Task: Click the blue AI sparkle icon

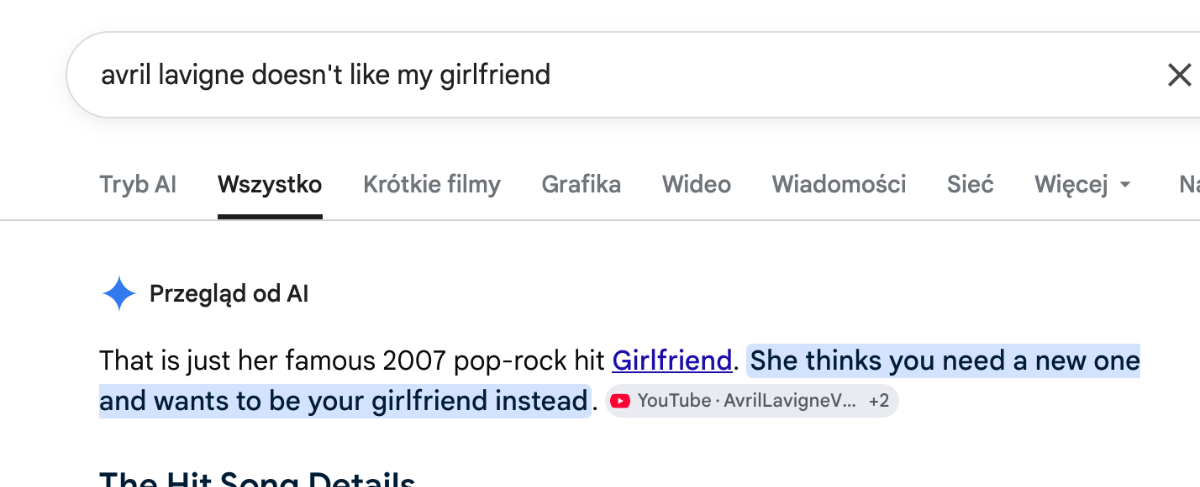Action: click(x=119, y=293)
